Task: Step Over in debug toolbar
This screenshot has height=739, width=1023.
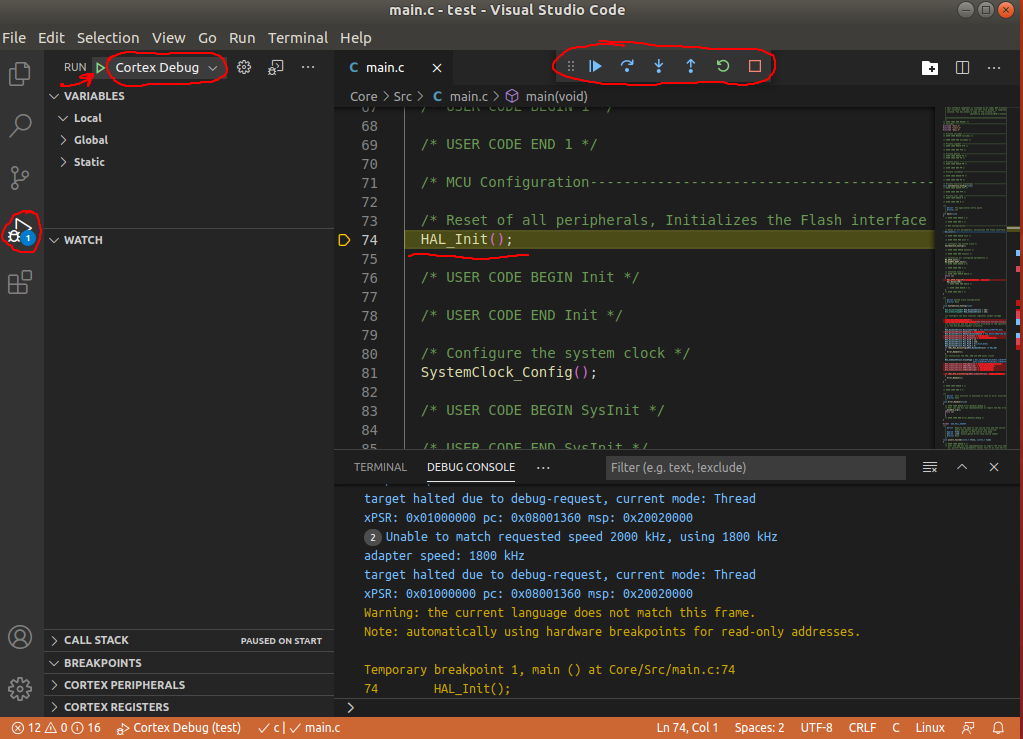Action: 627,66
